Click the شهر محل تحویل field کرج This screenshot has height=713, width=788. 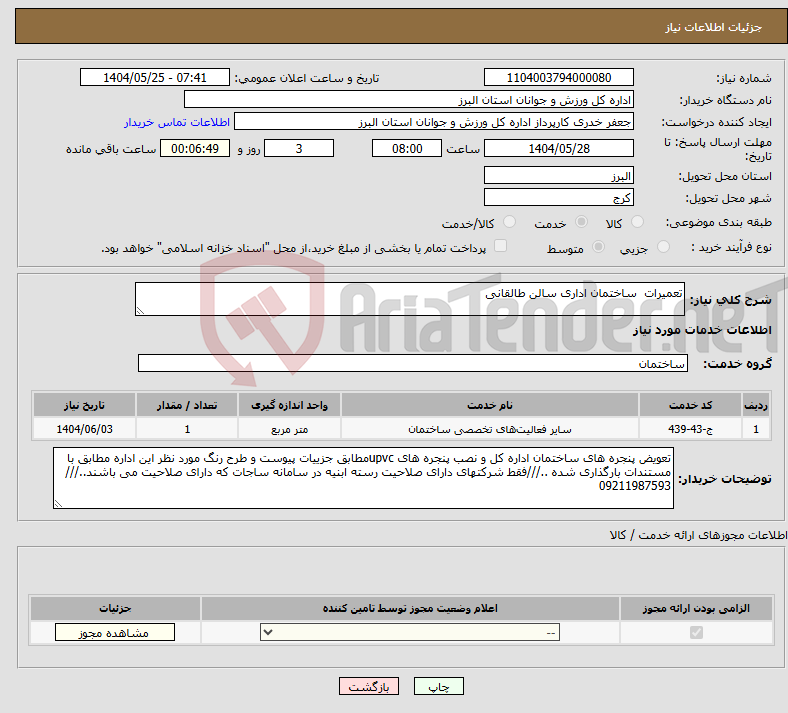pyautogui.click(x=558, y=197)
